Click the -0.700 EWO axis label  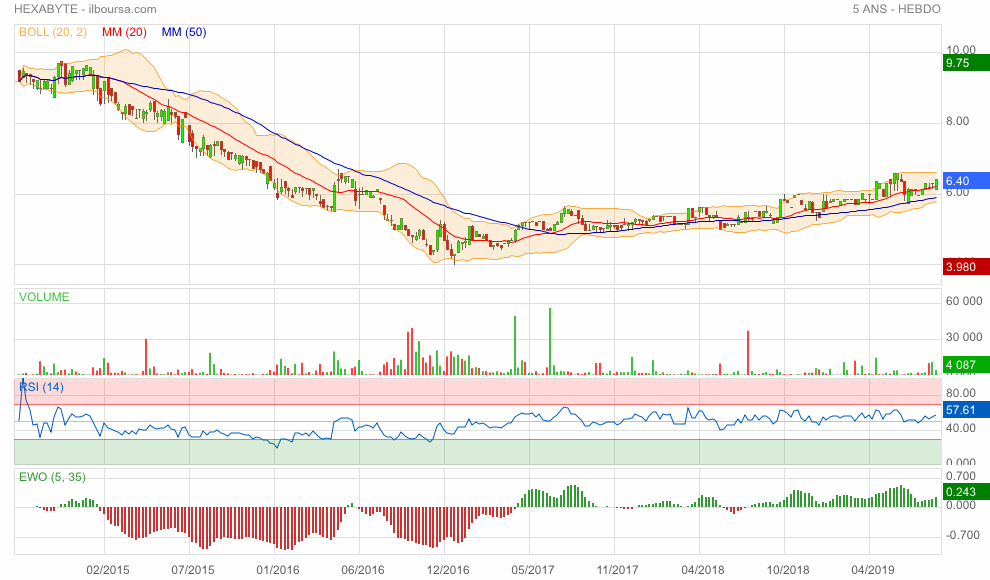pyautogui.click(x=962, y=535)
